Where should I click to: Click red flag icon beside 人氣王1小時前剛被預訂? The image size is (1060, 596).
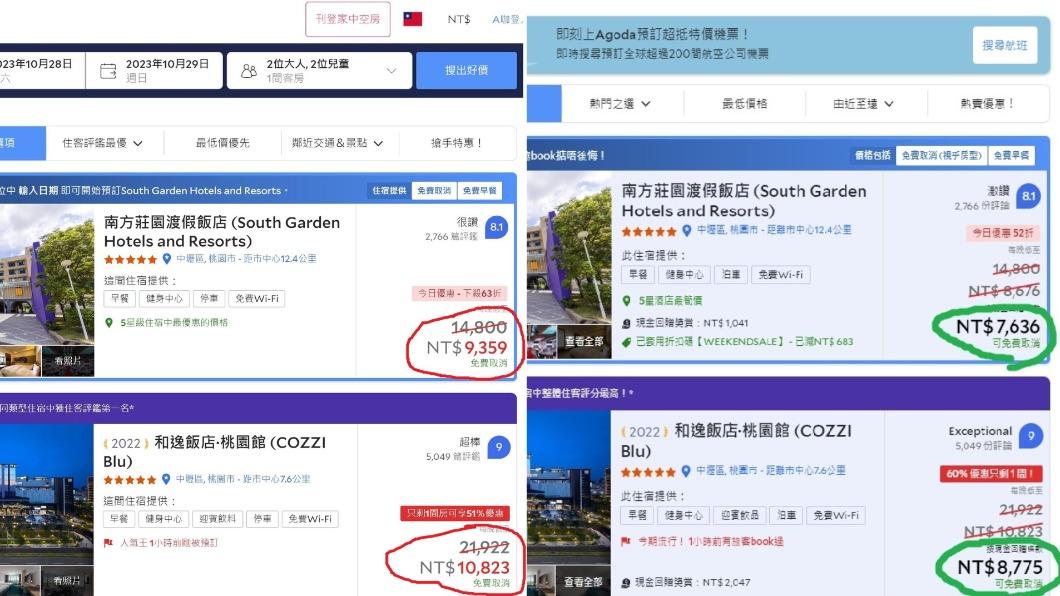pyautogui.click(x=108, y=543)
